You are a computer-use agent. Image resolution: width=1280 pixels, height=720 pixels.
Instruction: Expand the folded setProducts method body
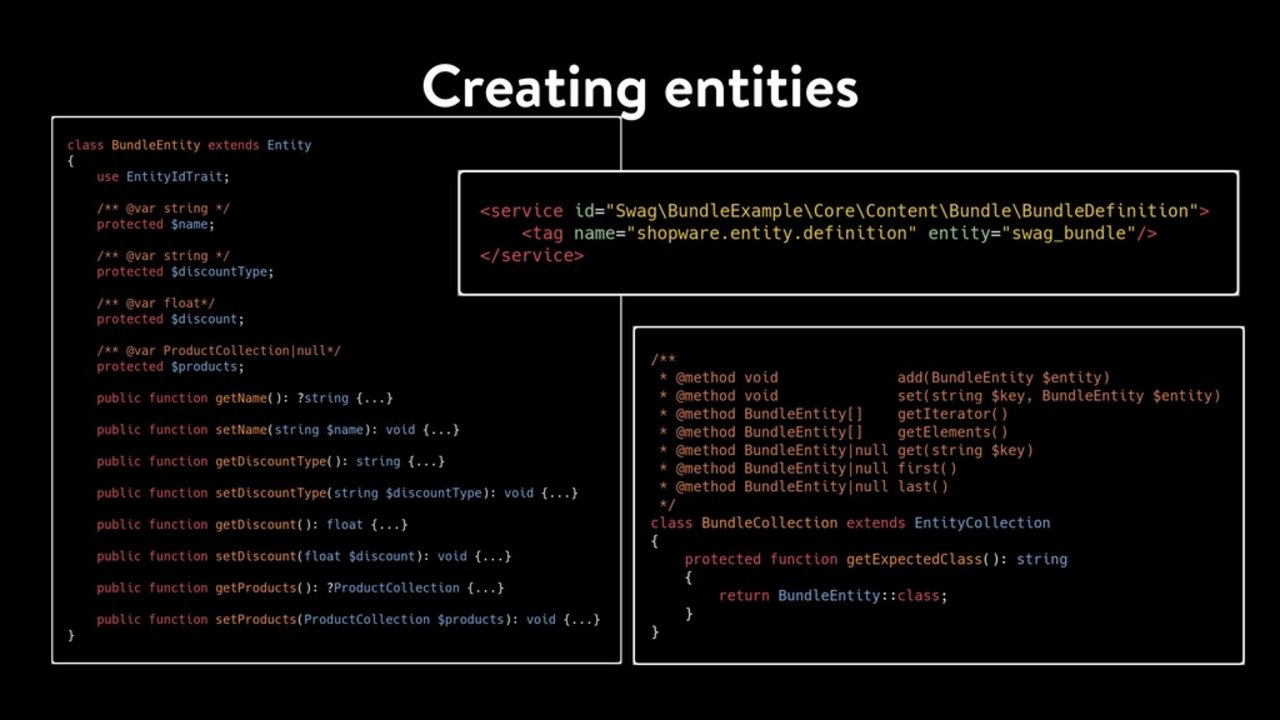pos(581,619)
